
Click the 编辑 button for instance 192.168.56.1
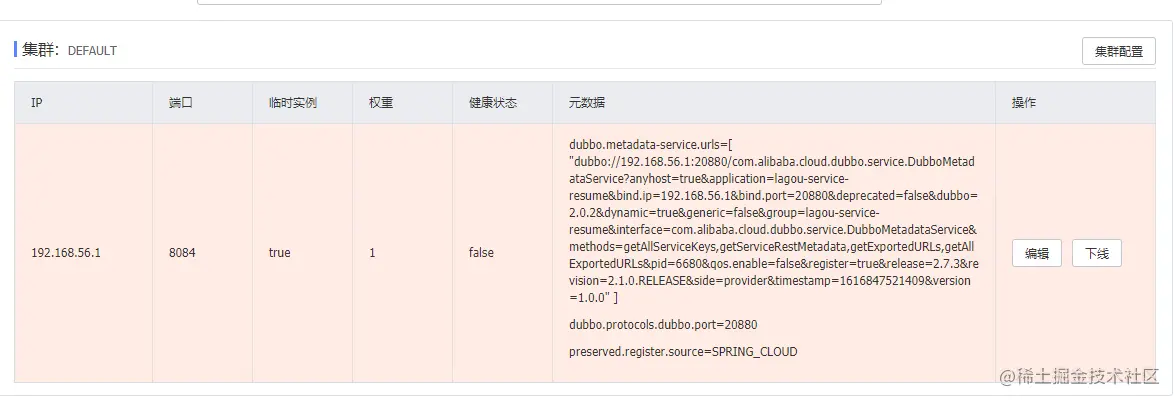(x=1036, y=254)
